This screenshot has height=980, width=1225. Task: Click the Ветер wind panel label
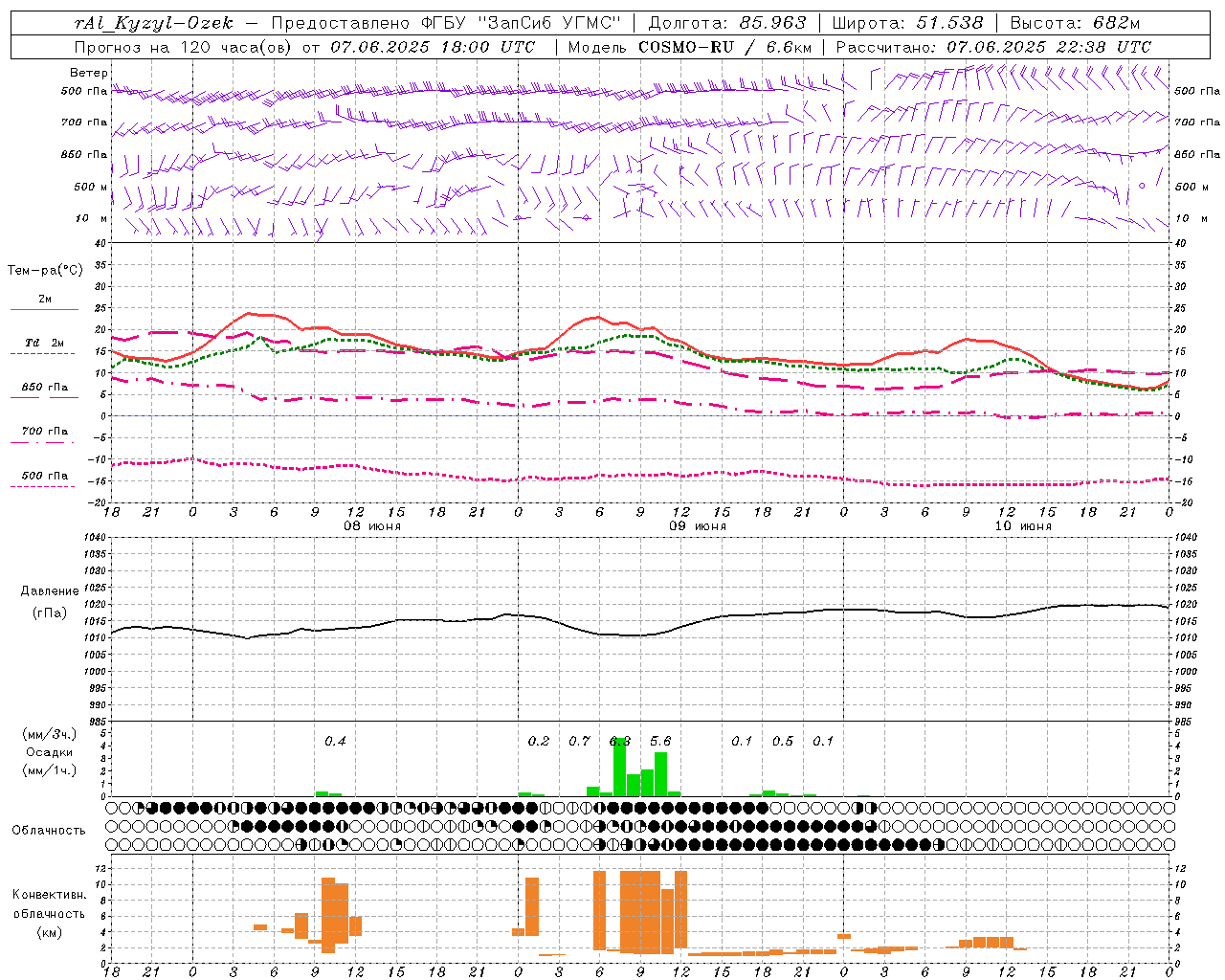pos(89,73)
